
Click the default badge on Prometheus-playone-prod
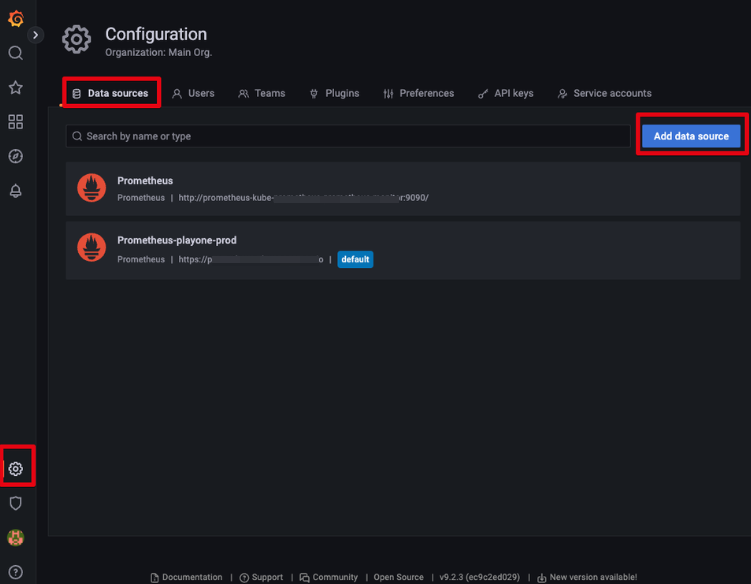pos(355,259)
